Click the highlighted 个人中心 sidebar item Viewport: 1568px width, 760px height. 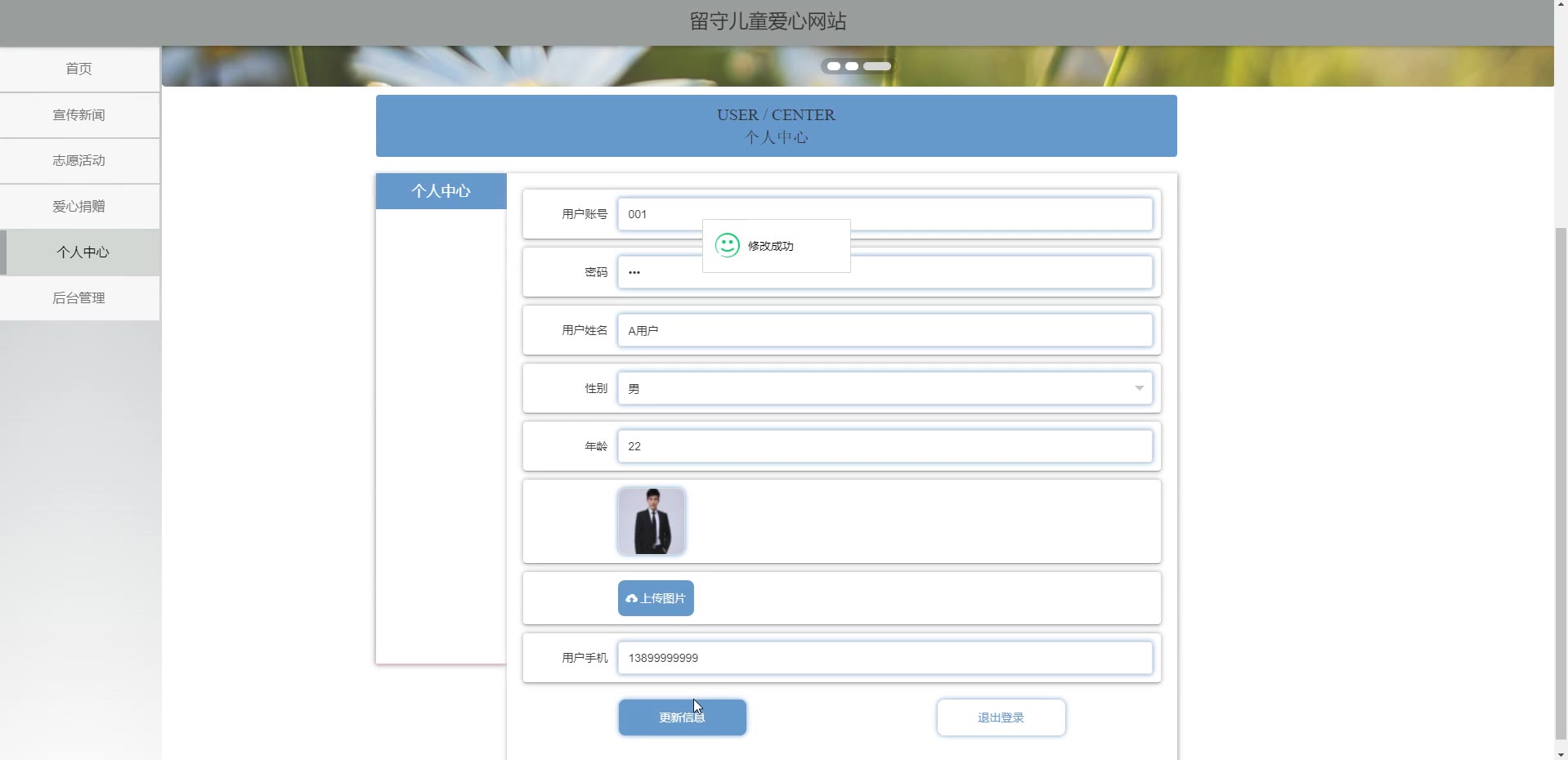click(79, 252)
